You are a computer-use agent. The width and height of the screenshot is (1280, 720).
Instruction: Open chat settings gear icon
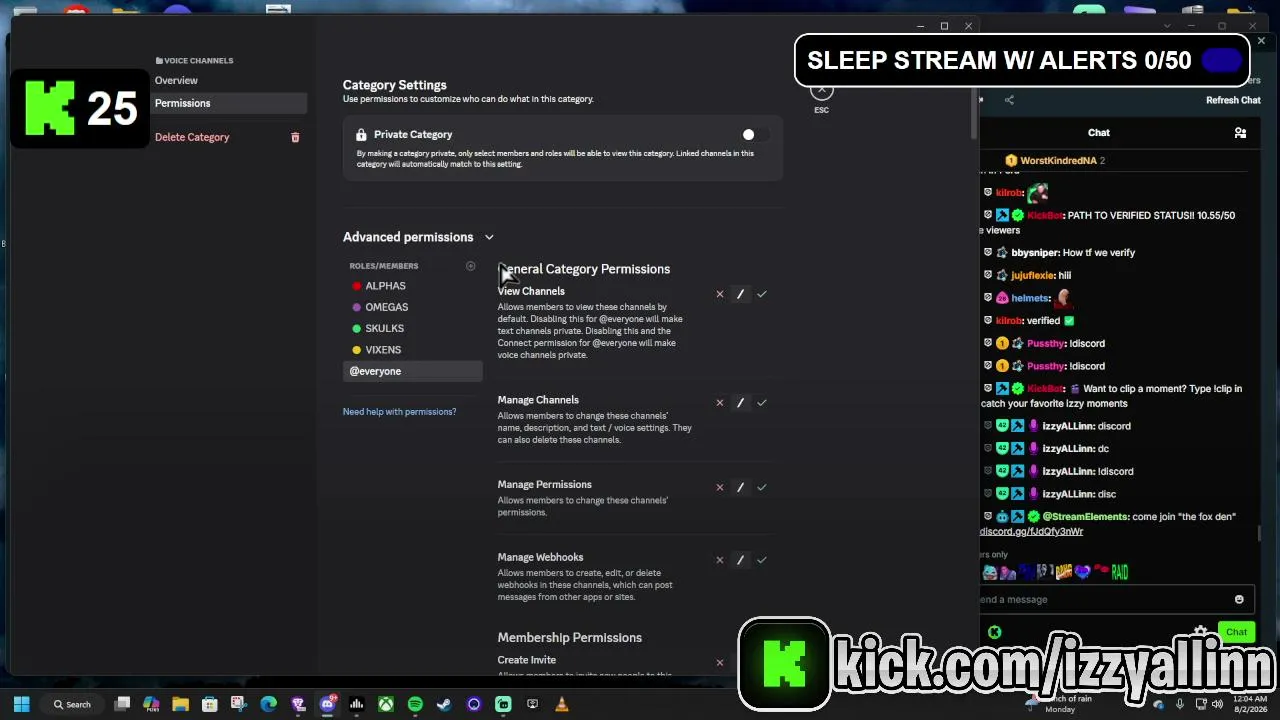coord(1200,632)
